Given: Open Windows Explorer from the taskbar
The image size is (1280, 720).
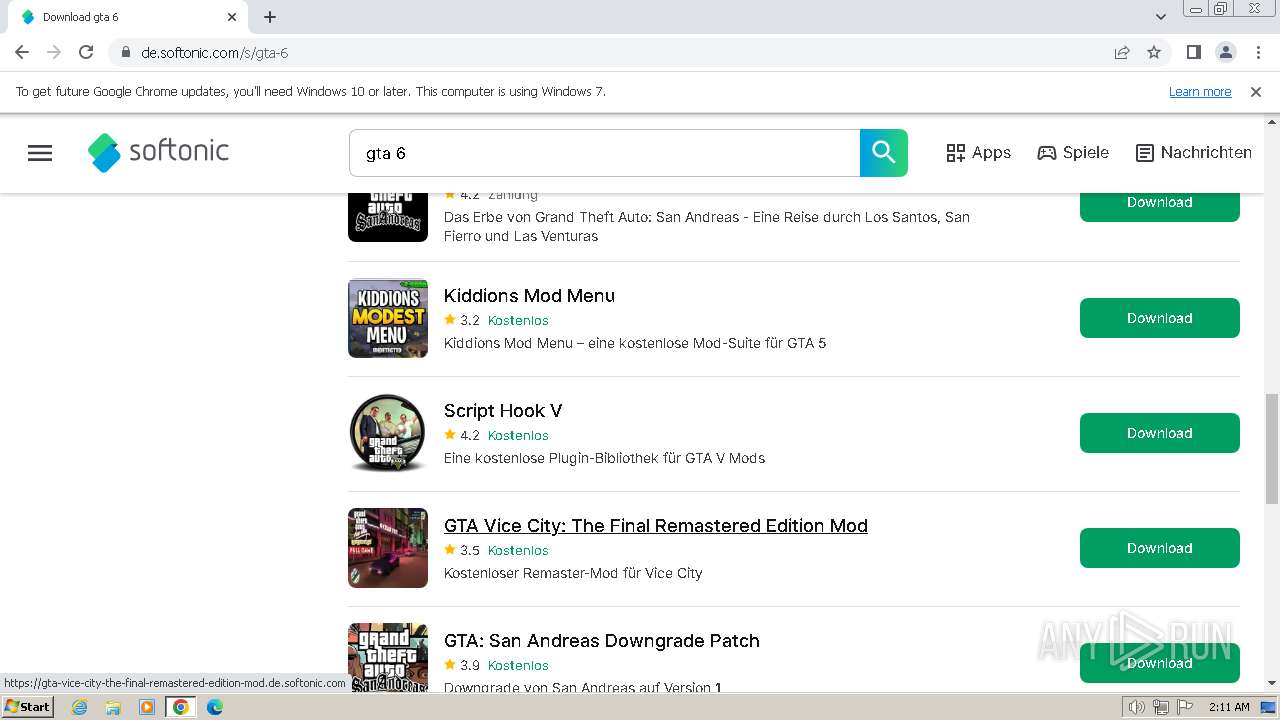Looking at the screenshot, I should pos(113,707).
